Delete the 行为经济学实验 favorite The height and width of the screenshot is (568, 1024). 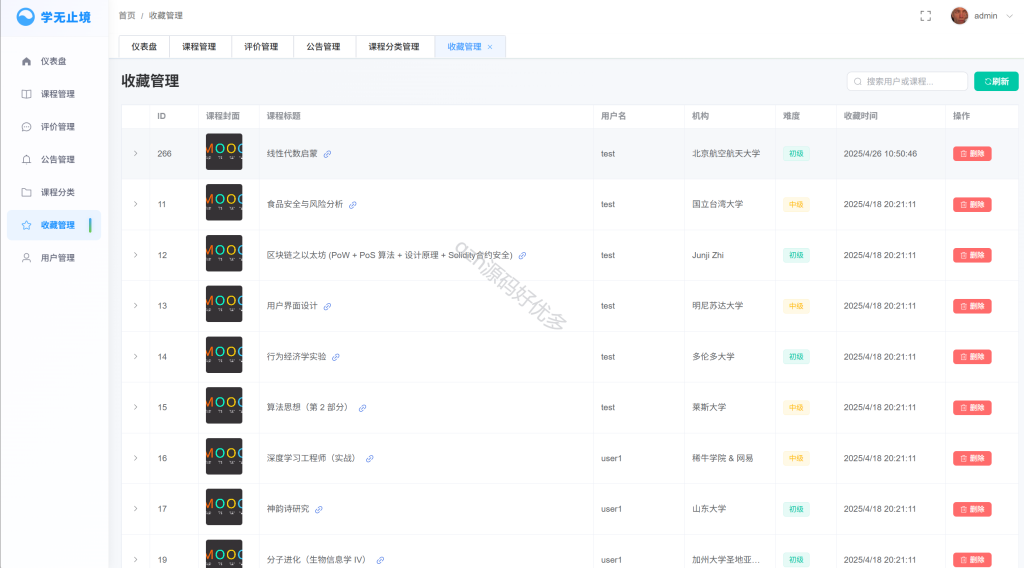tap(972, 357)
